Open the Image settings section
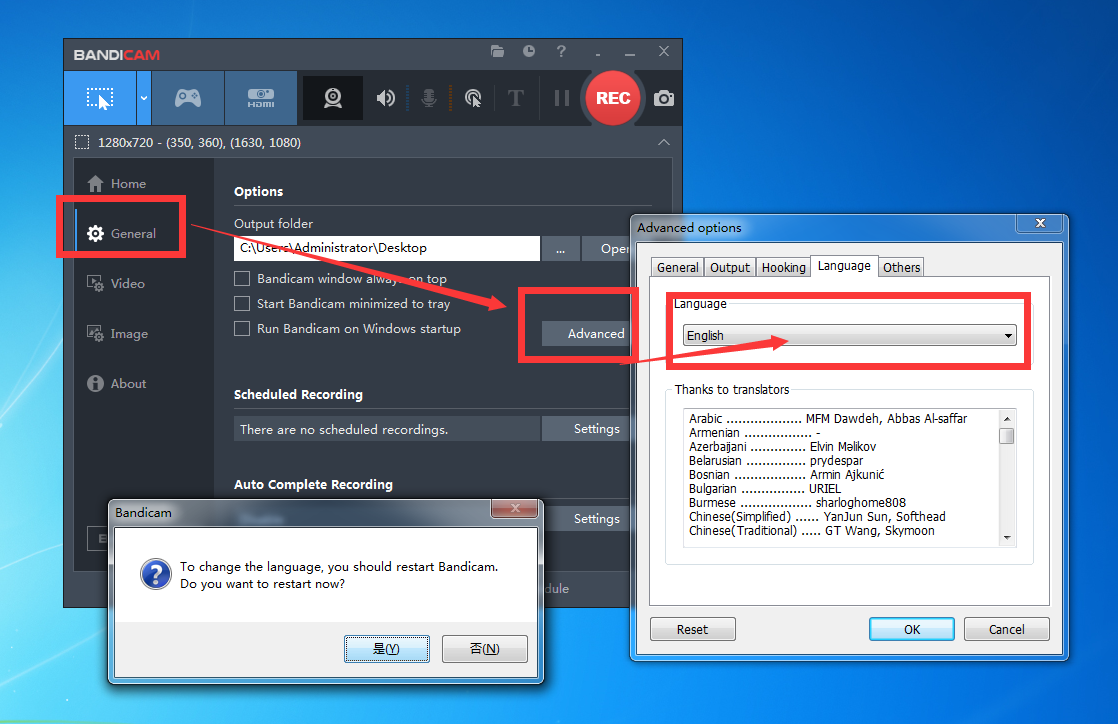Image resolution: width=1118 pixels, height=724 pixels. tap(118, 333)
